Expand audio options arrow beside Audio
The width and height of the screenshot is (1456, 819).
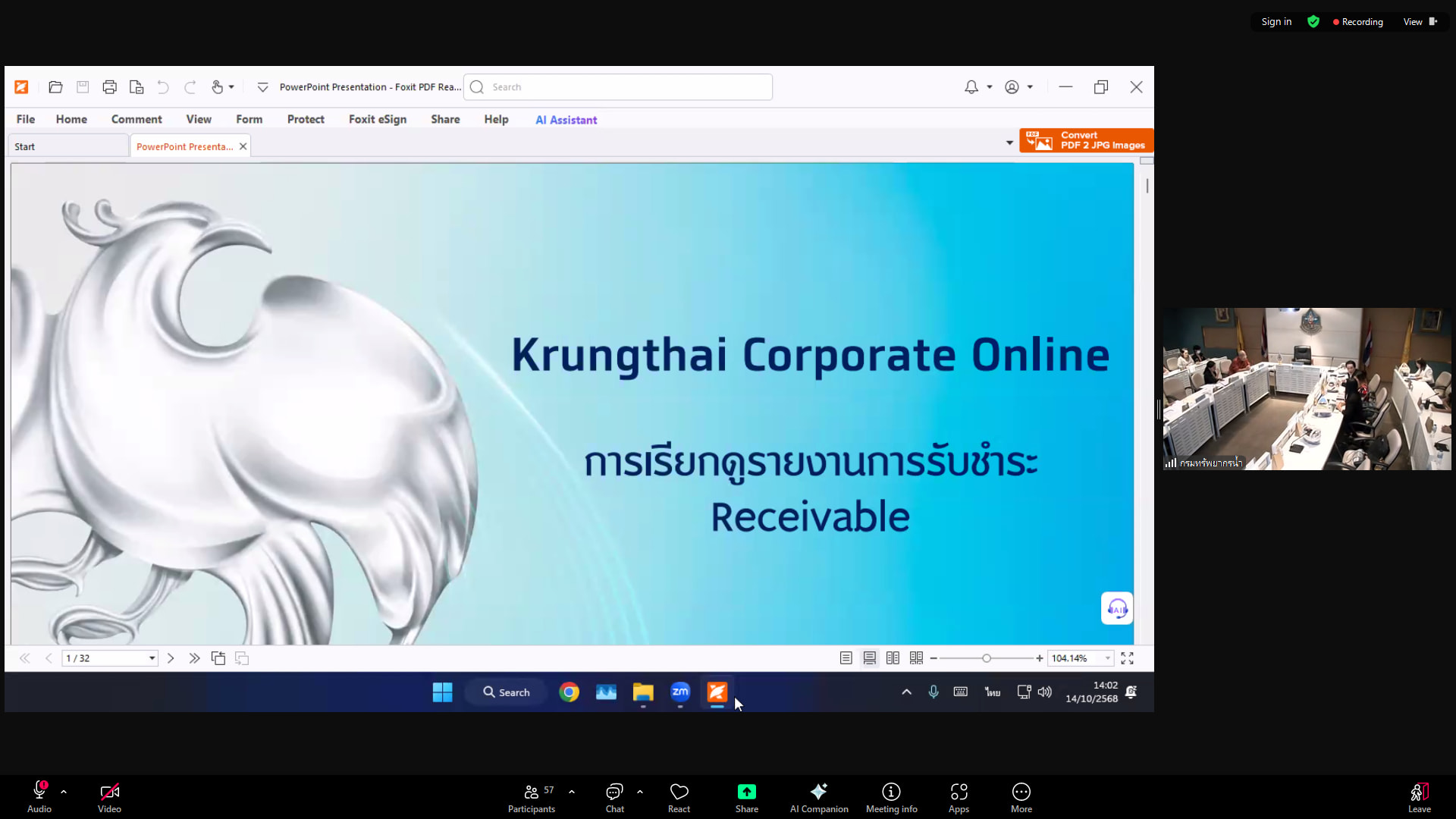click(x=64, y=792)
